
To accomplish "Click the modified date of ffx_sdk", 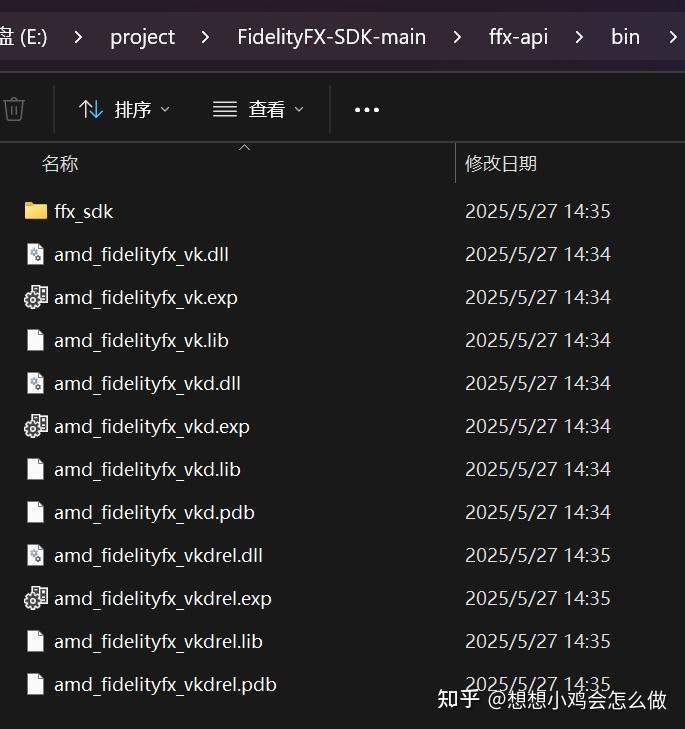I will (538, 212).
